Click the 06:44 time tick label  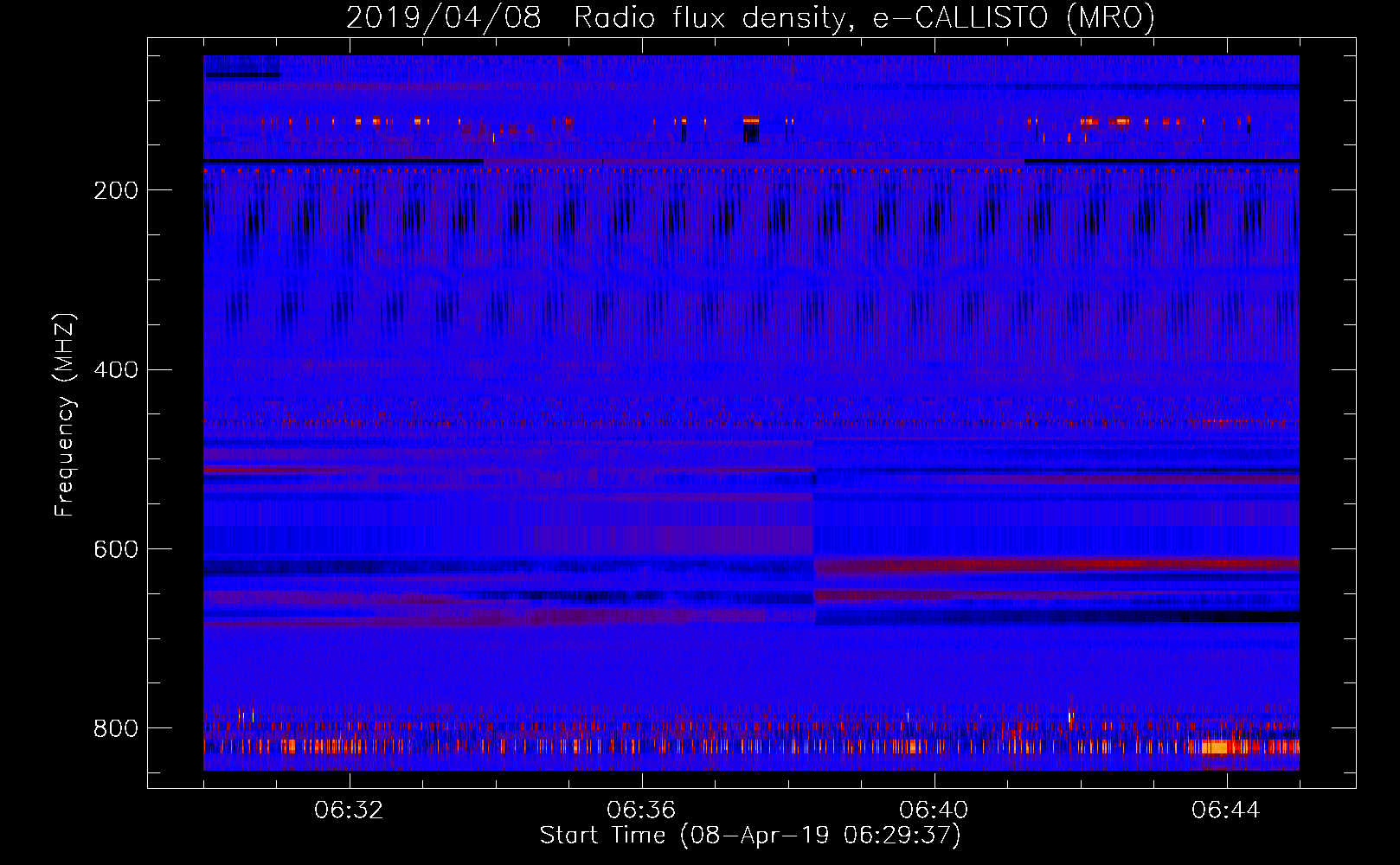point(1226,811)
